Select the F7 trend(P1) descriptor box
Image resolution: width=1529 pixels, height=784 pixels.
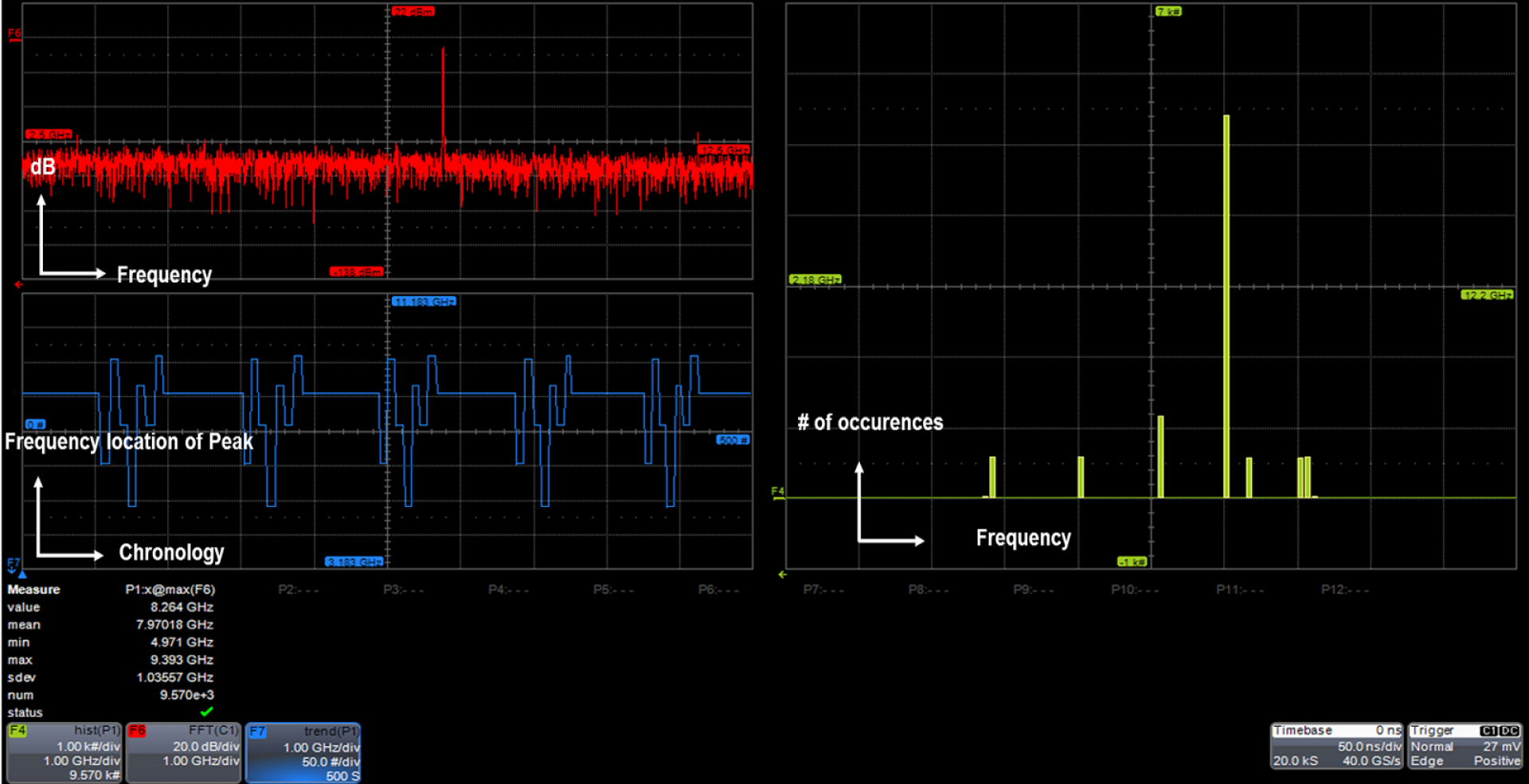tap(303, 752)
